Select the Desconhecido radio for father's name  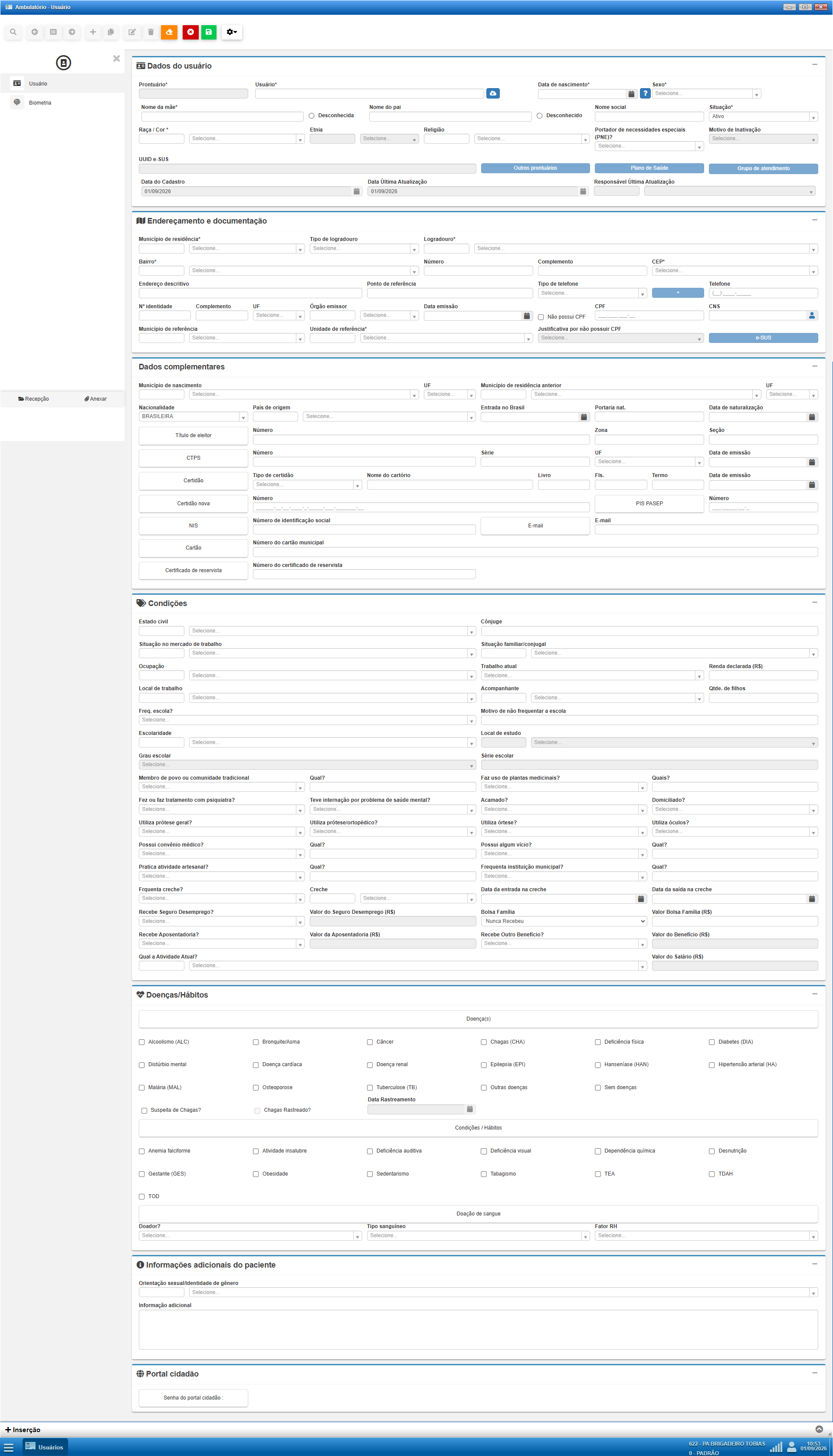click(540, 116)
